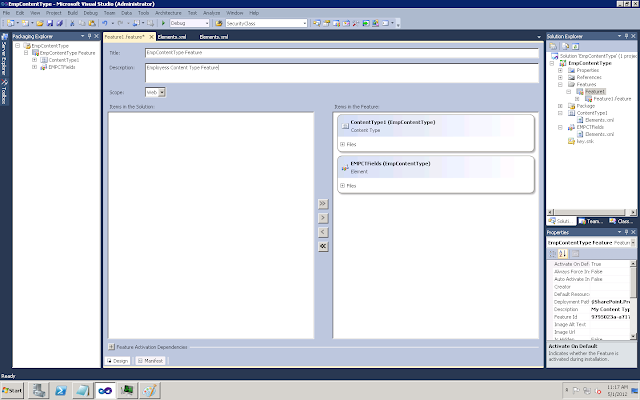Add selected item with > button

[x=323, y=218]
